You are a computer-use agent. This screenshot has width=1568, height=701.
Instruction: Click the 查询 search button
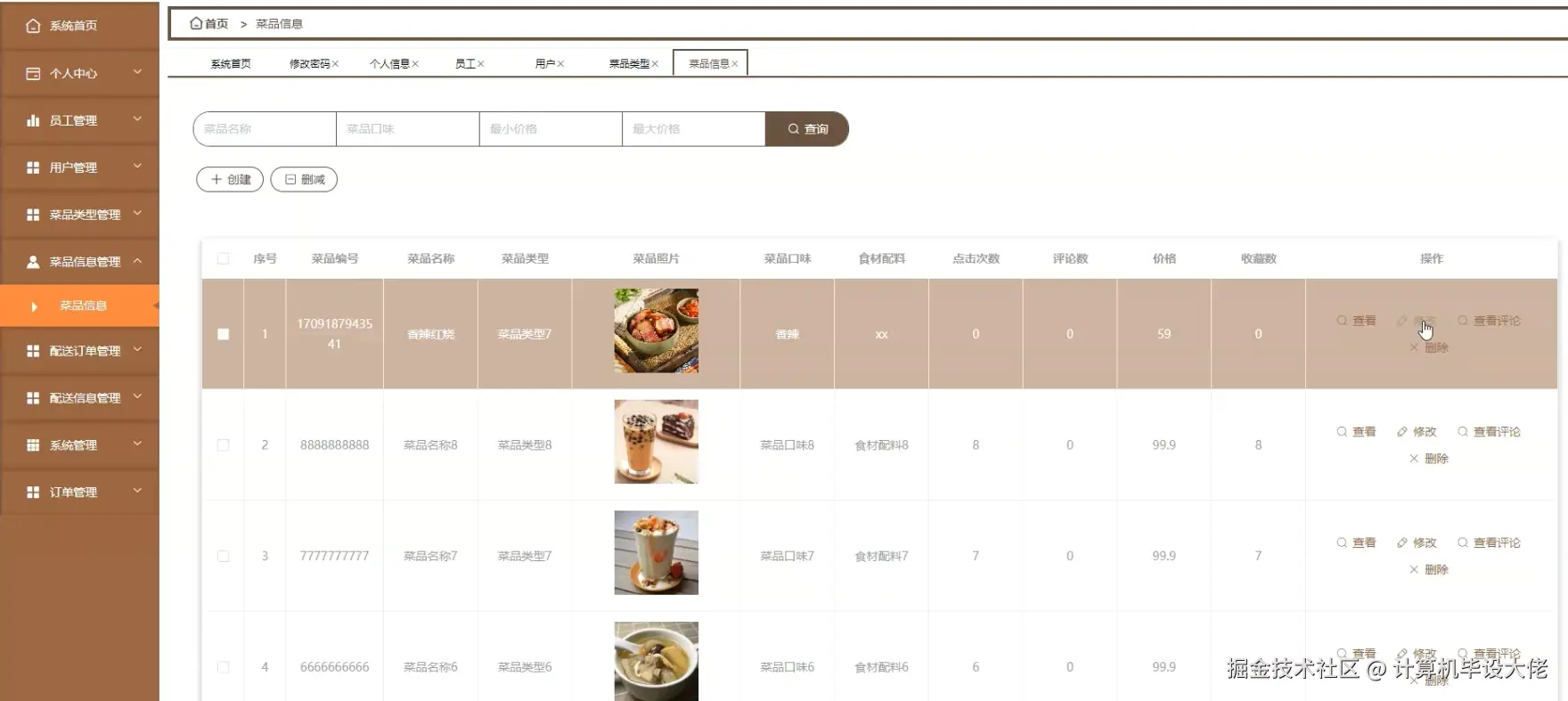(807, 129)
